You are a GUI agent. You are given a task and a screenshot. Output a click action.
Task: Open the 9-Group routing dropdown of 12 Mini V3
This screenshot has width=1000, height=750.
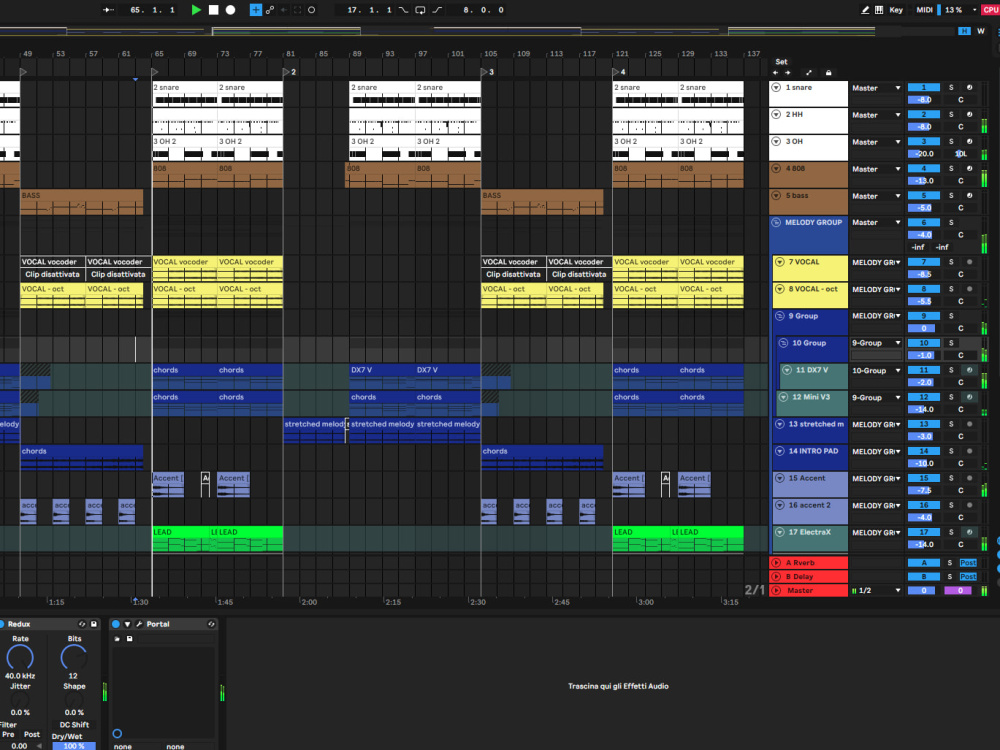click(876, 397)
